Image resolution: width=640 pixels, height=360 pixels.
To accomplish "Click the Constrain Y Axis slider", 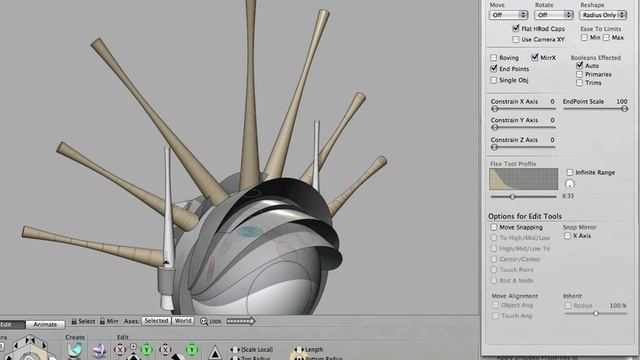I will point(523,128).
